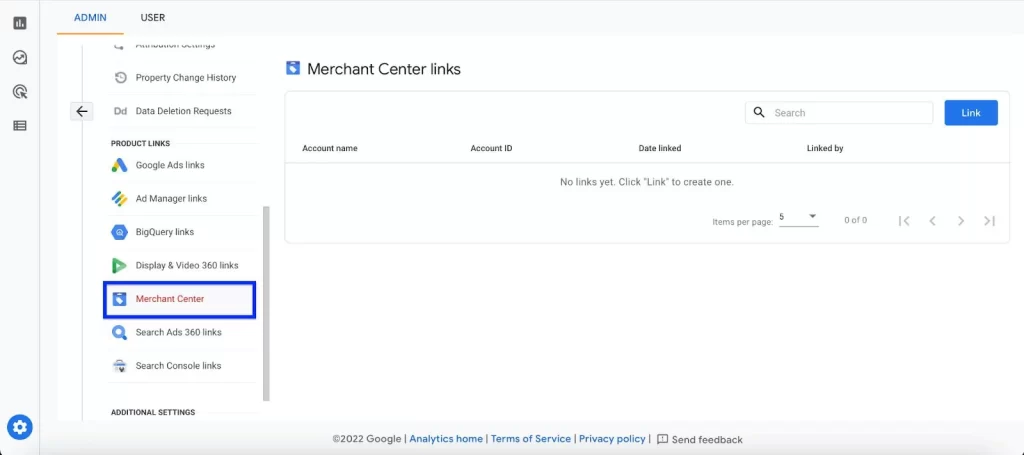
Task: Open Ad Manager links
Action: pos(171,198)
